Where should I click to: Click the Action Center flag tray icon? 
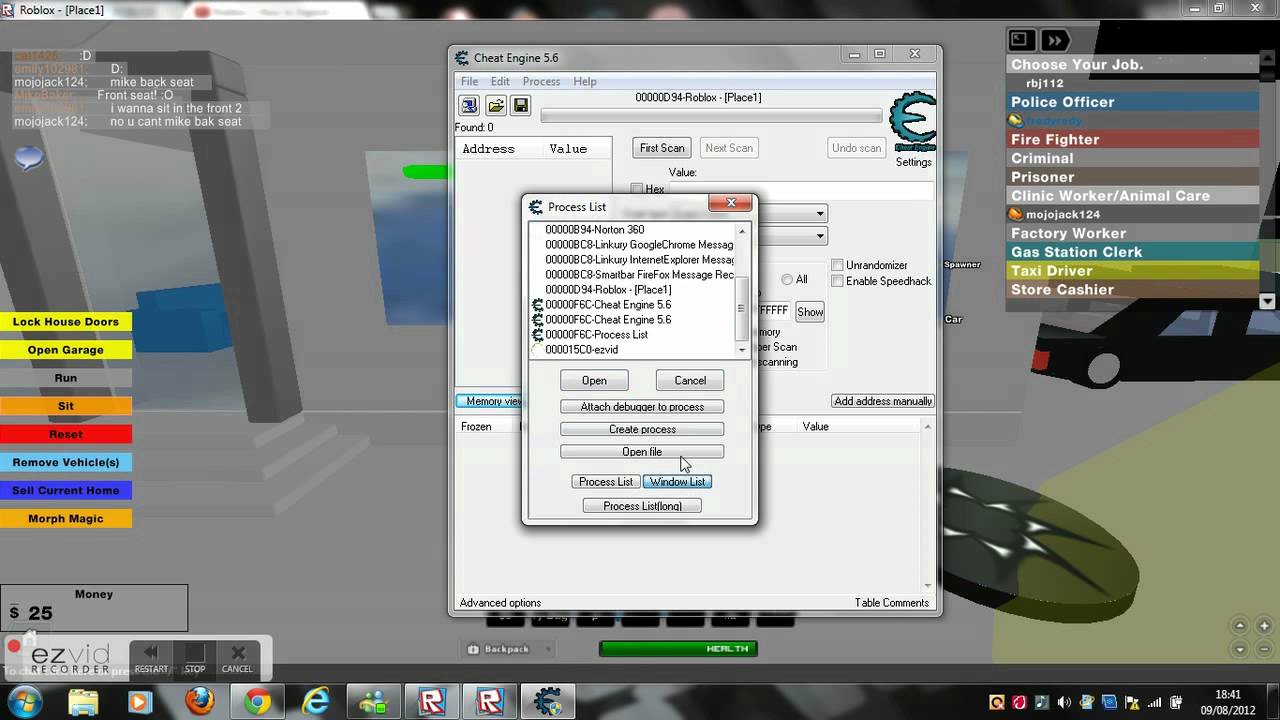pos(1130,702)
